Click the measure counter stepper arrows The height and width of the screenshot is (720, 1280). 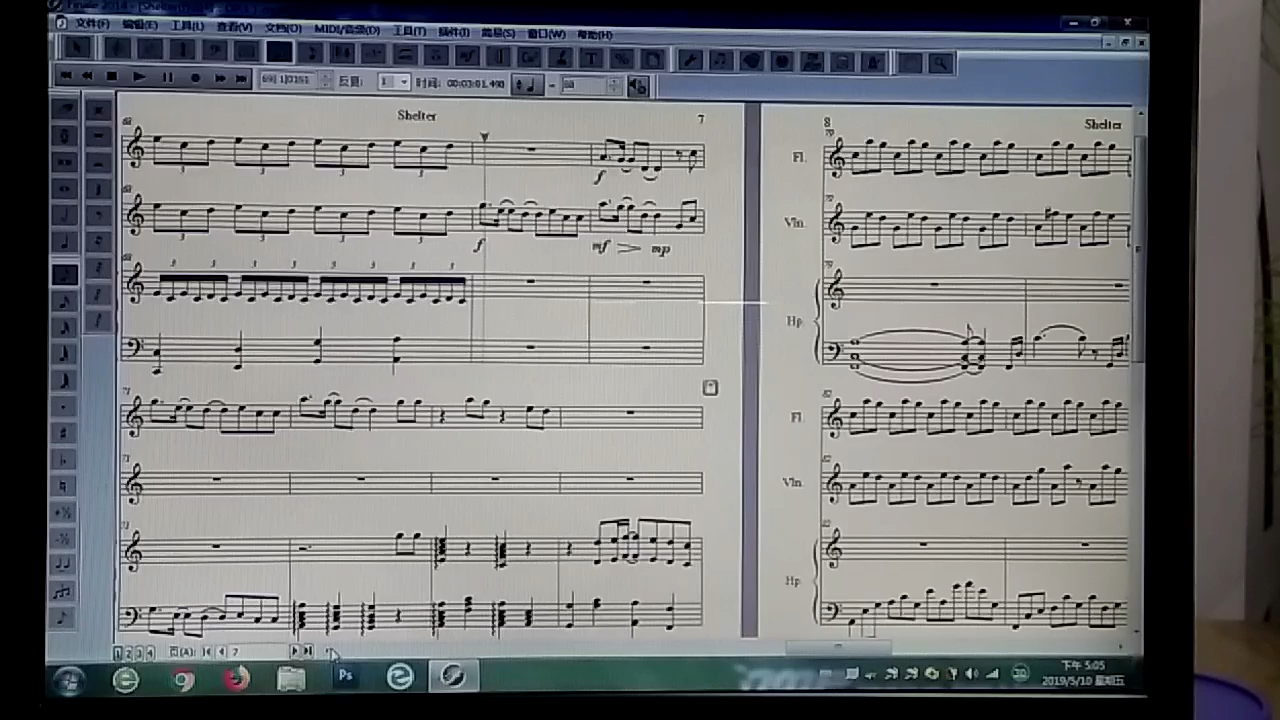tap(325, 80)
